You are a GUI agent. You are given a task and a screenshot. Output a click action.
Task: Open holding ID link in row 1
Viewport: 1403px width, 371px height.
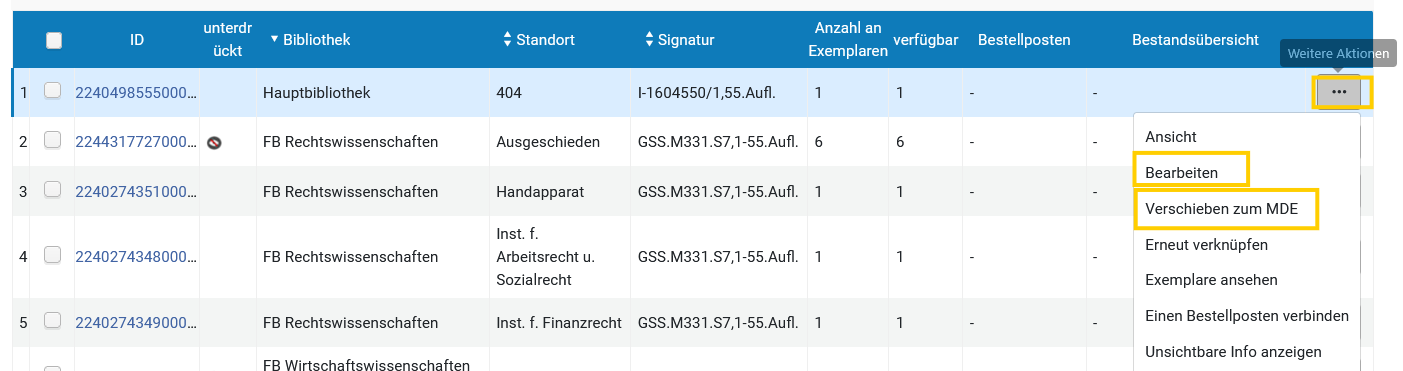click(x=136, y=92)
